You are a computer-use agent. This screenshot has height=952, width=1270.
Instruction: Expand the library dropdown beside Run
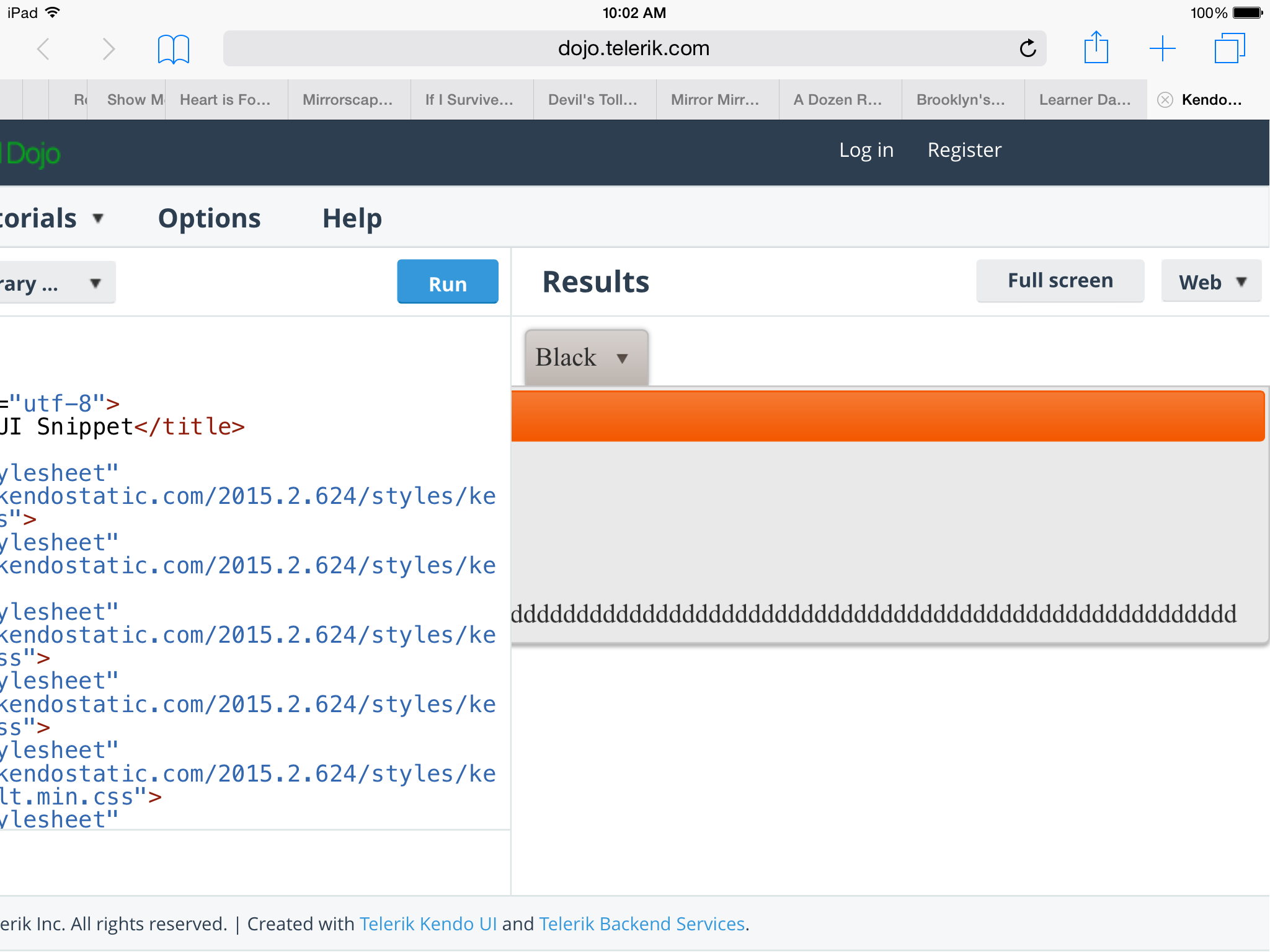pos(56,283)
